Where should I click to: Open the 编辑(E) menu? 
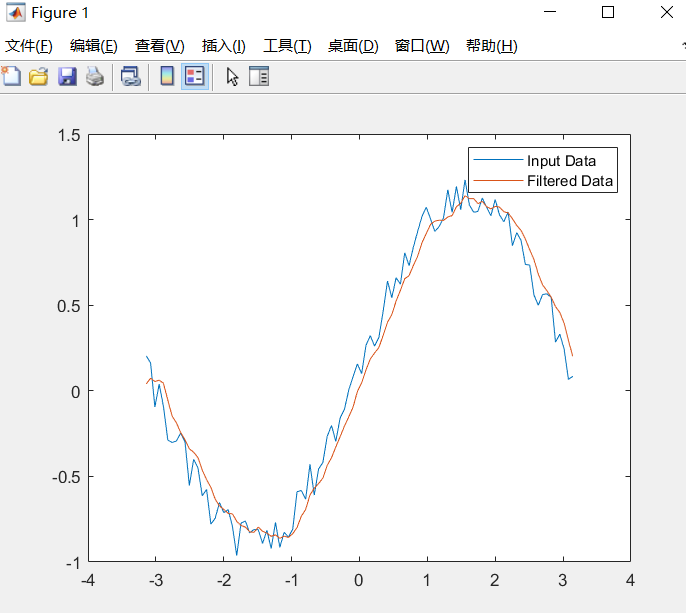click(x=94, y=46)
